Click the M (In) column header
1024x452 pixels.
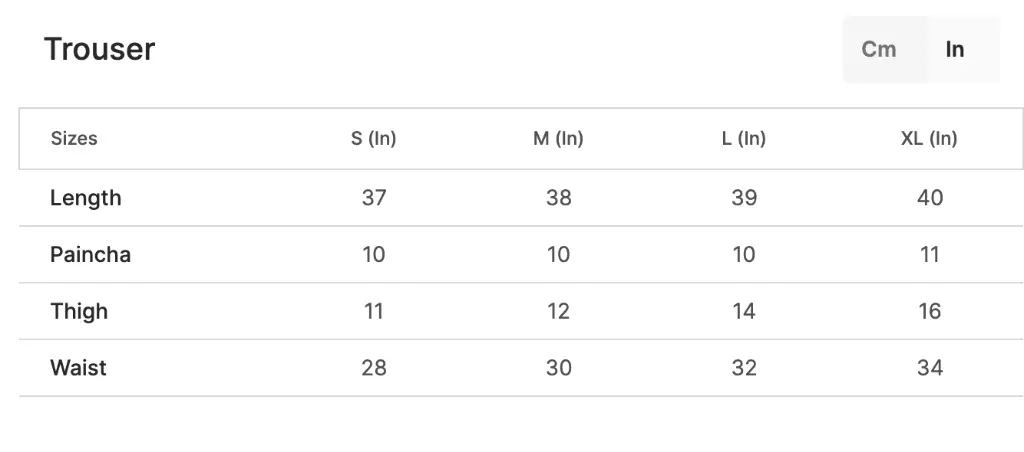pyautogui.click(x=558, y=138)
